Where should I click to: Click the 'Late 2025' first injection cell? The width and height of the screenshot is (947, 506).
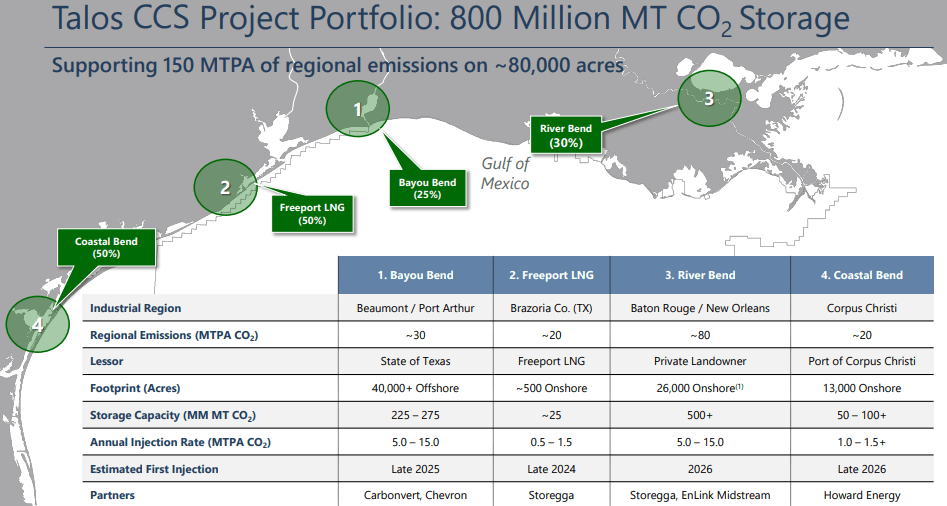pos(416,469)
